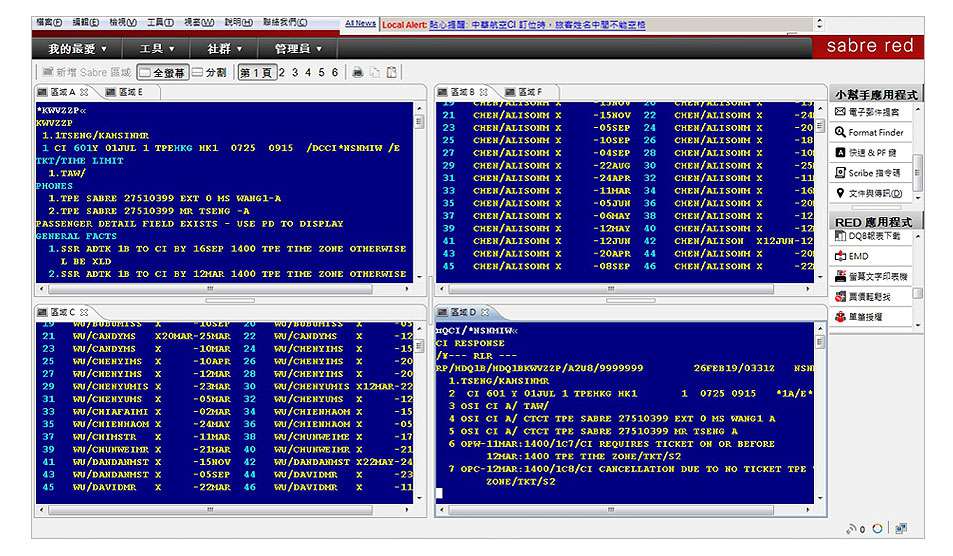Open the 工具(T) menu in menu bar
Viewport: 953px width, 556px height.
(160, 22)
